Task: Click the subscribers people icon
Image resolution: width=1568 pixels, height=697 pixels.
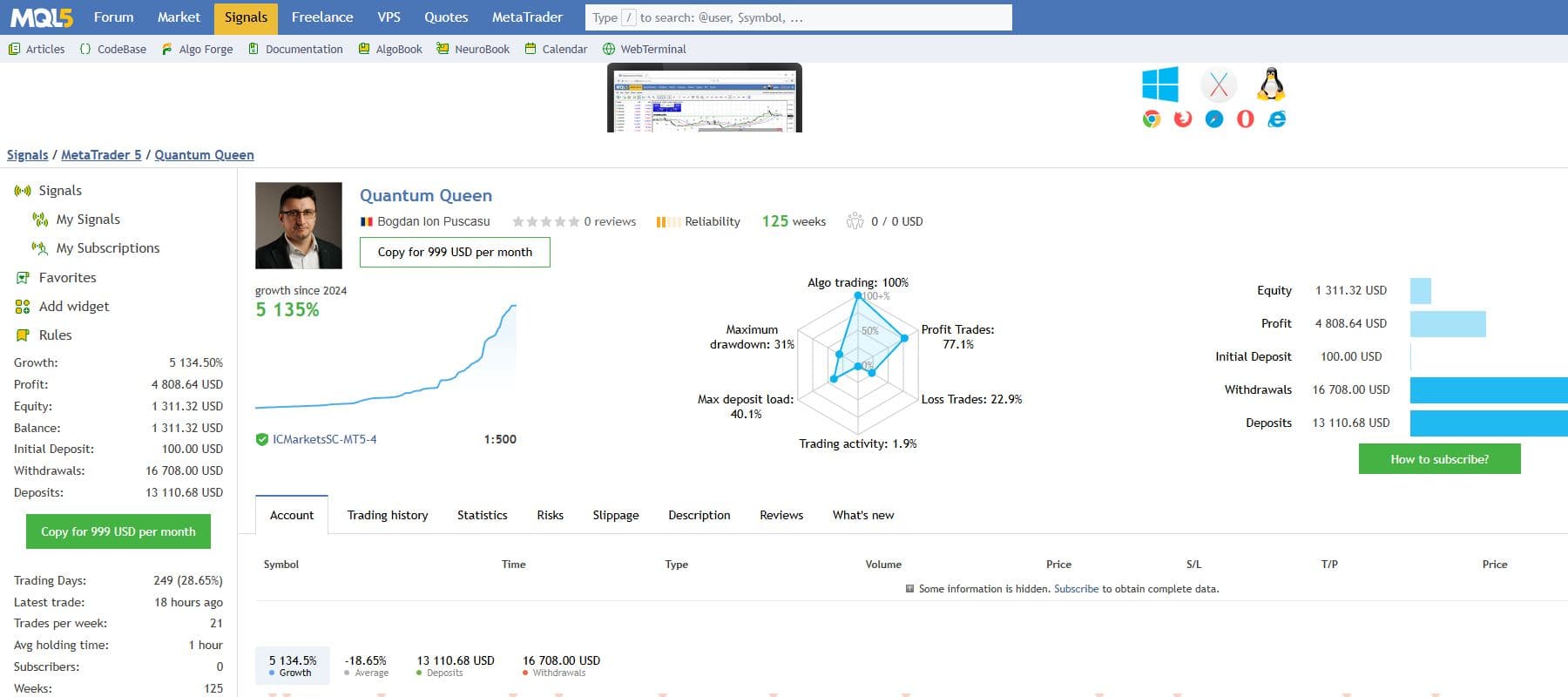Action: click(x=855, y=221)
